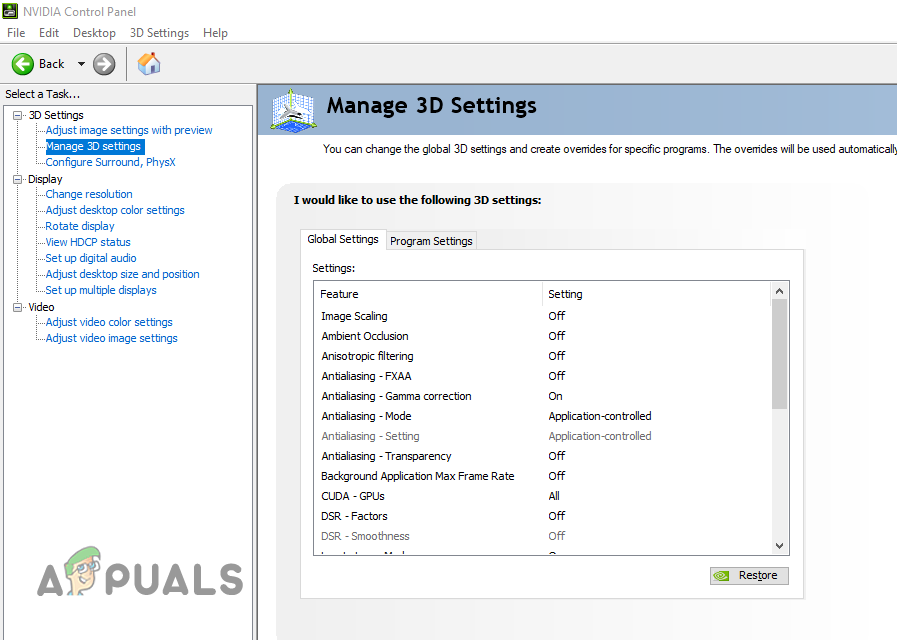897x640 pixels.
Task: Collapse the 3D Settings tree node
Action: click(x=17, y=115)
